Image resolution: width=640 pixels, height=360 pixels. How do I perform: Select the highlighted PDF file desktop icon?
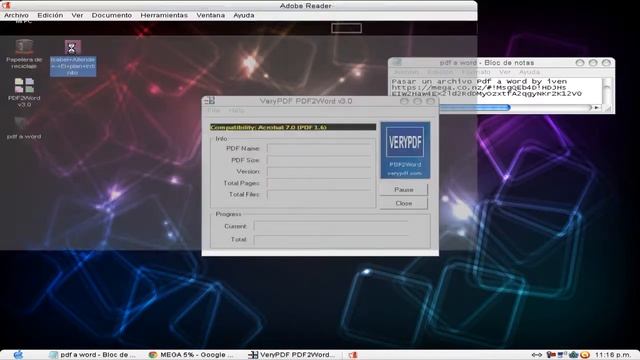click(73, 58)
